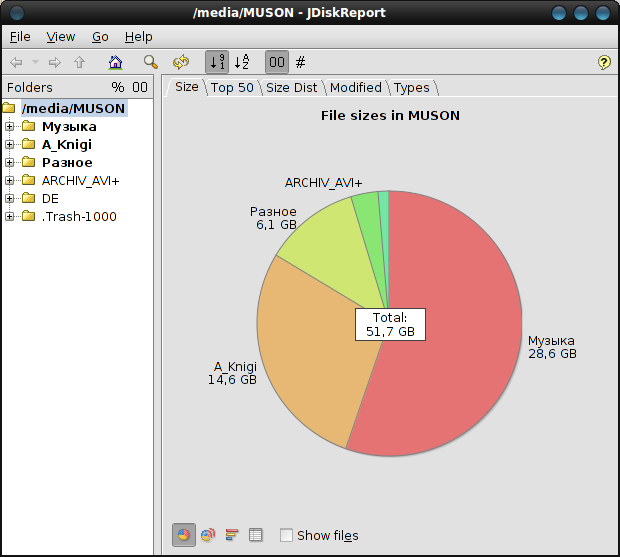Click the Total 51,7 GB label
This screenshot has height=557, width=620.
coord(390,325)
